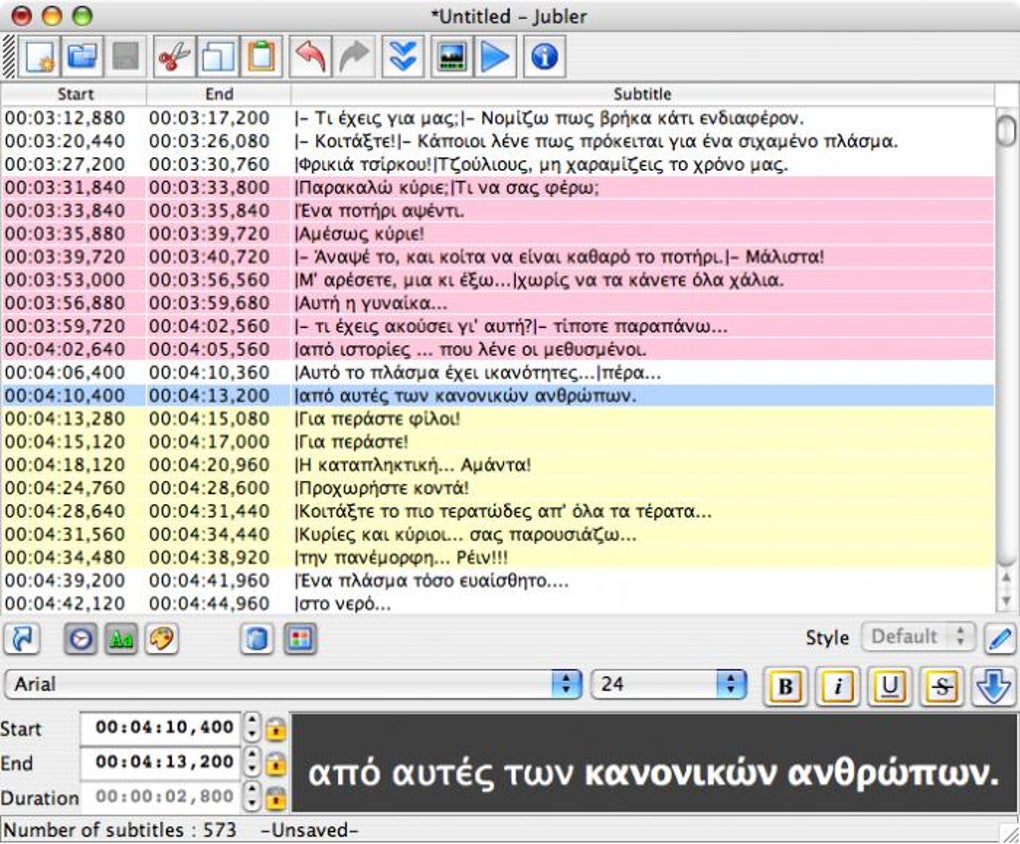This screenshot has height=844, width=1020.
Task: Toggle the Duration lock icon
Action: (276, 797)
